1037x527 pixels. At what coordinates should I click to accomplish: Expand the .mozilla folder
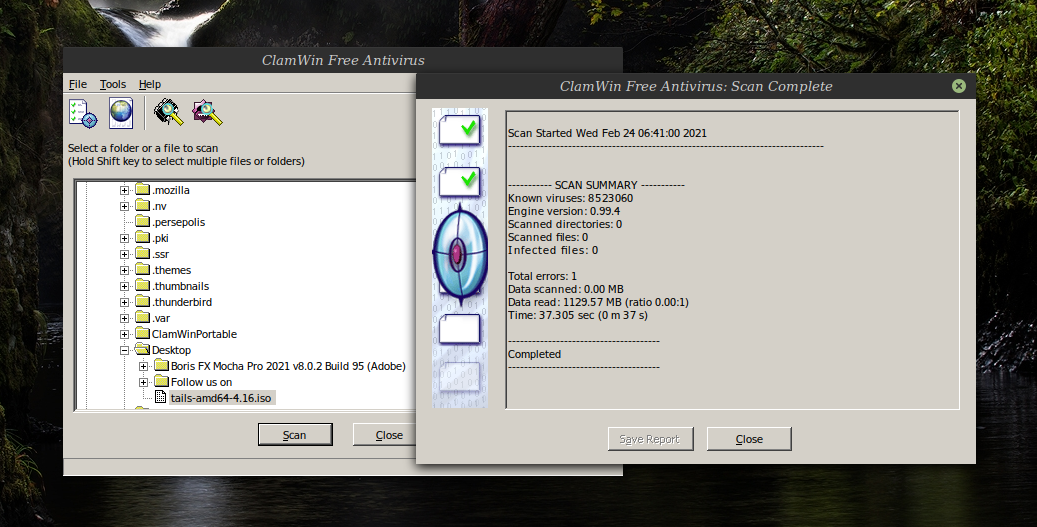[124, 190]
